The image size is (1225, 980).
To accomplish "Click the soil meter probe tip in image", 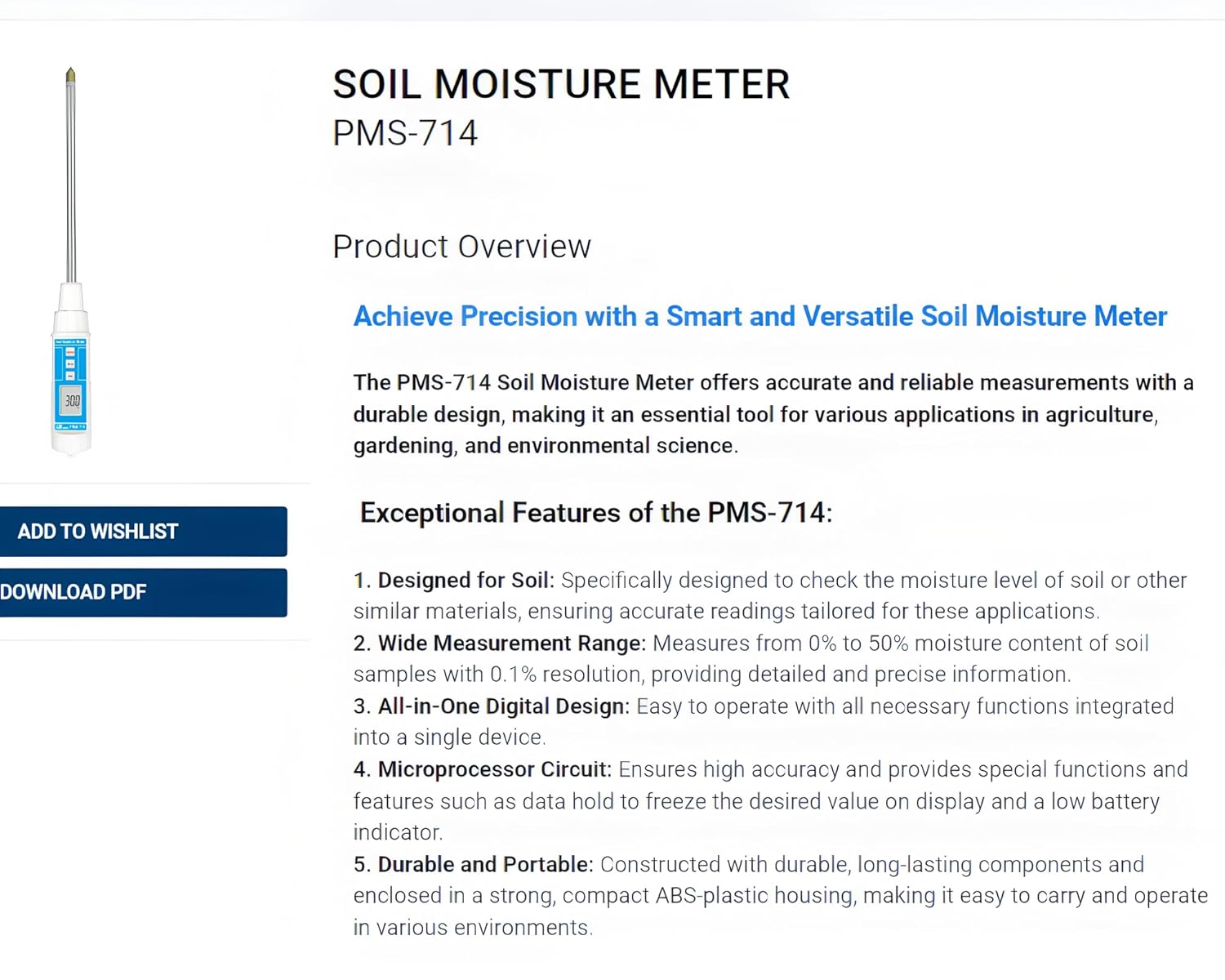I will 69,75.
